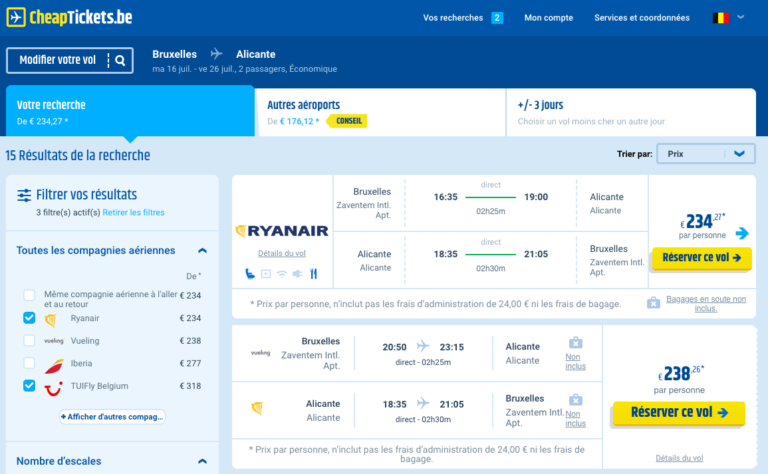Click baggage icon on the 20:50 Vueling flight
Viewport: 768px width, 474px height.
576,342
